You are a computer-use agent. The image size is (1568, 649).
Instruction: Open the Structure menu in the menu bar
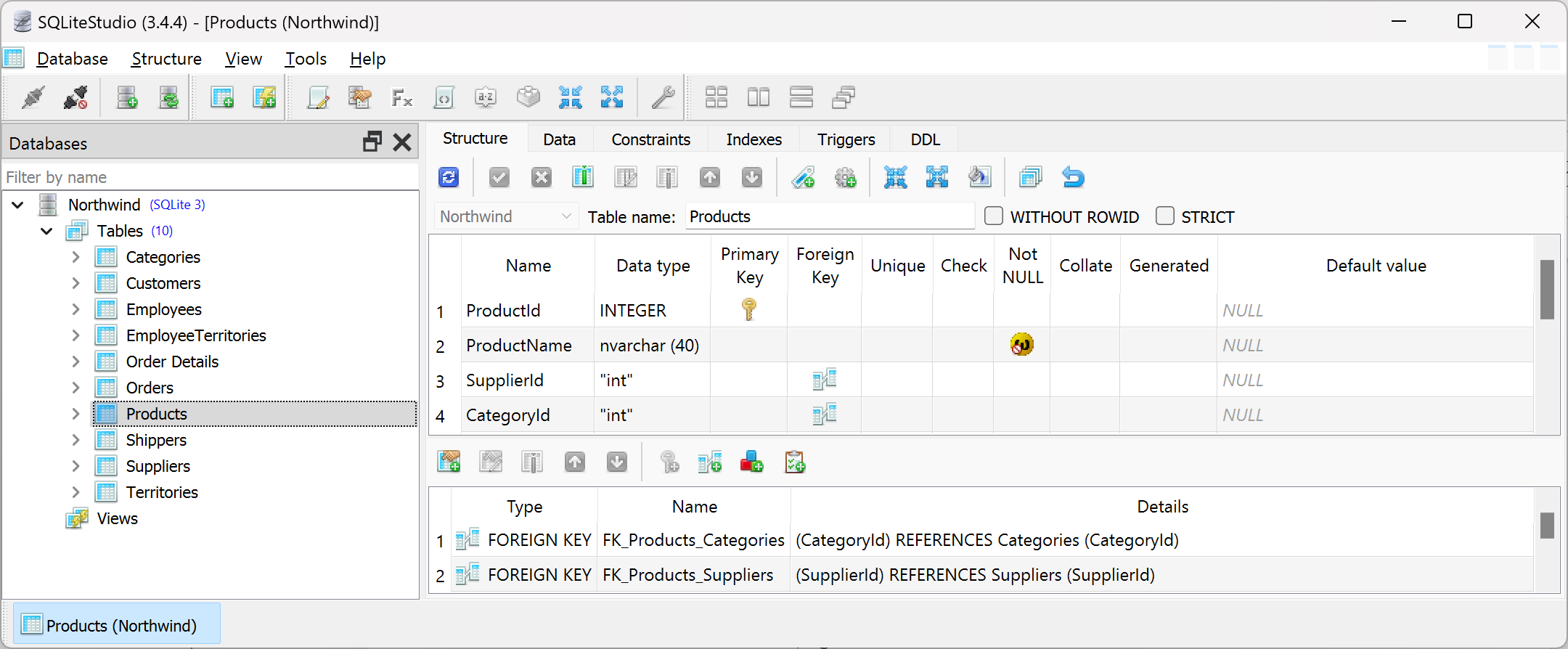166,59
